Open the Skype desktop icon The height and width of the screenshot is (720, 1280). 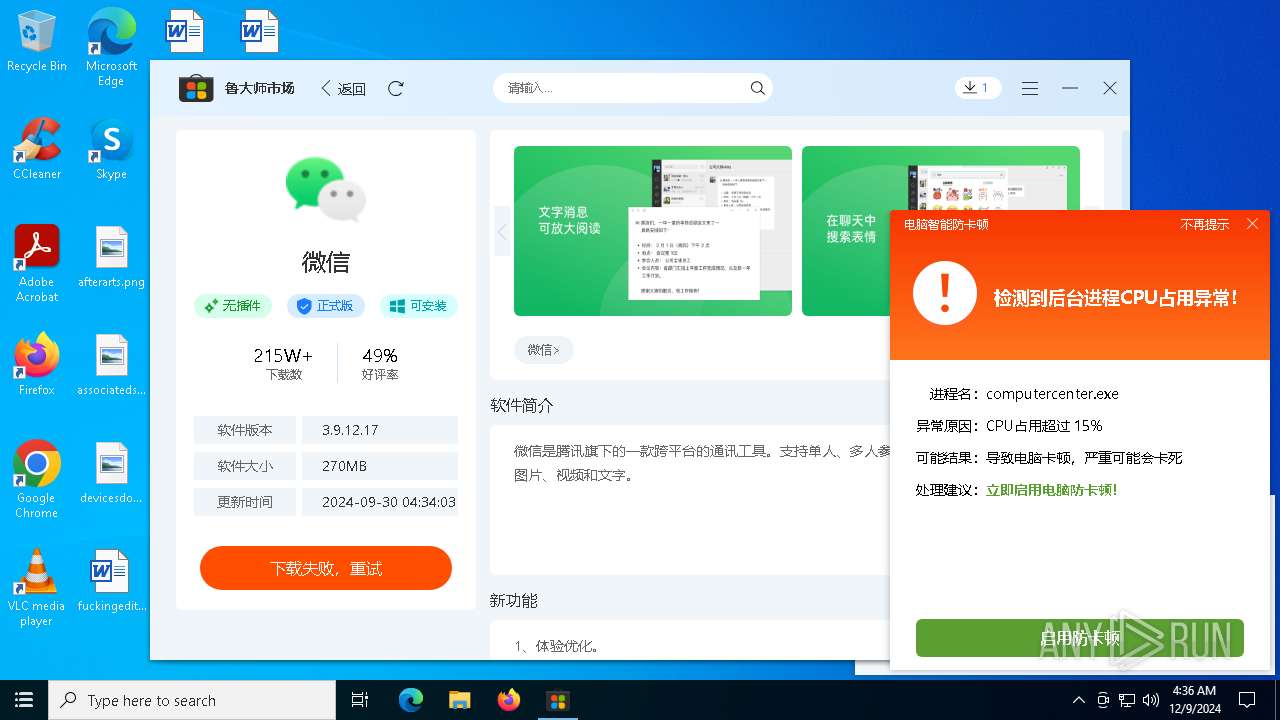coord(111,149)
